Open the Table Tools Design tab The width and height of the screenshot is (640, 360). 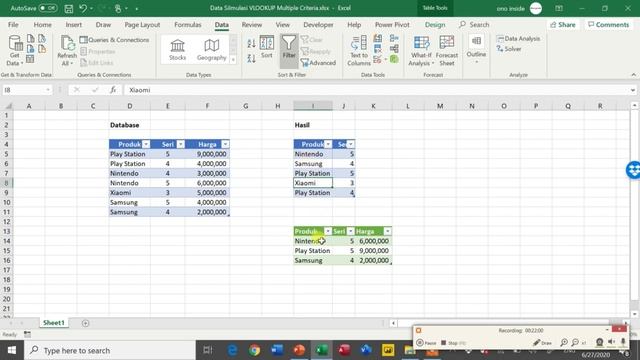pyautogui.click(x=435, y=24)
